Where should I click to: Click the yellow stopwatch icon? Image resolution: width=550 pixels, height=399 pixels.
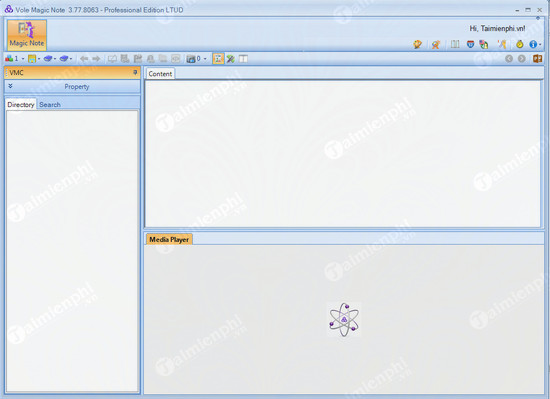click(x=519, y=44)
